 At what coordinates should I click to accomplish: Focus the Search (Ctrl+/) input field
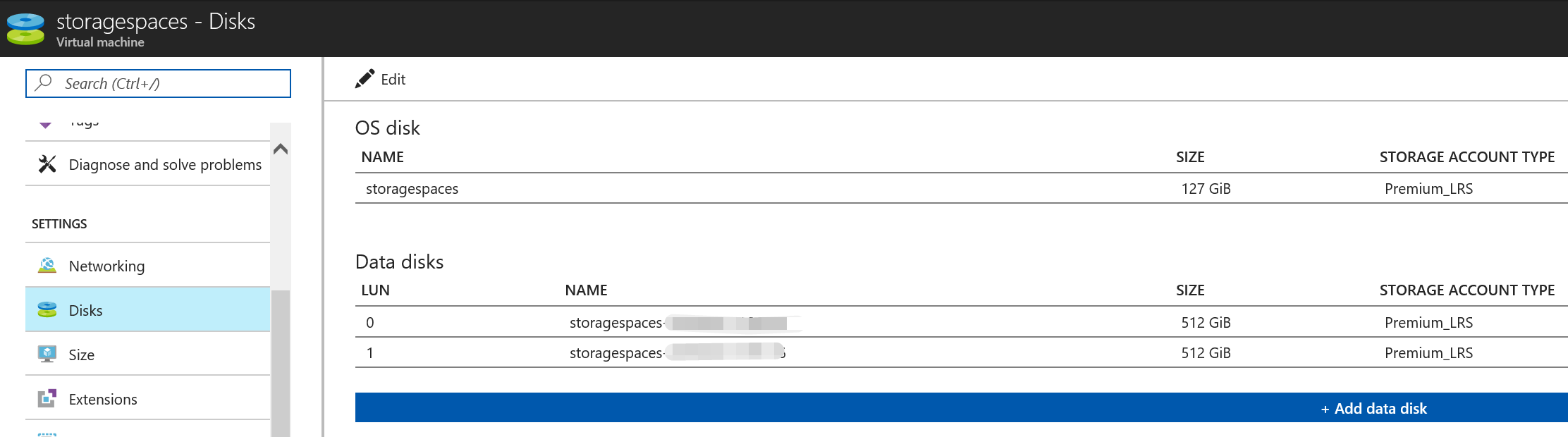tap(169, 84)
